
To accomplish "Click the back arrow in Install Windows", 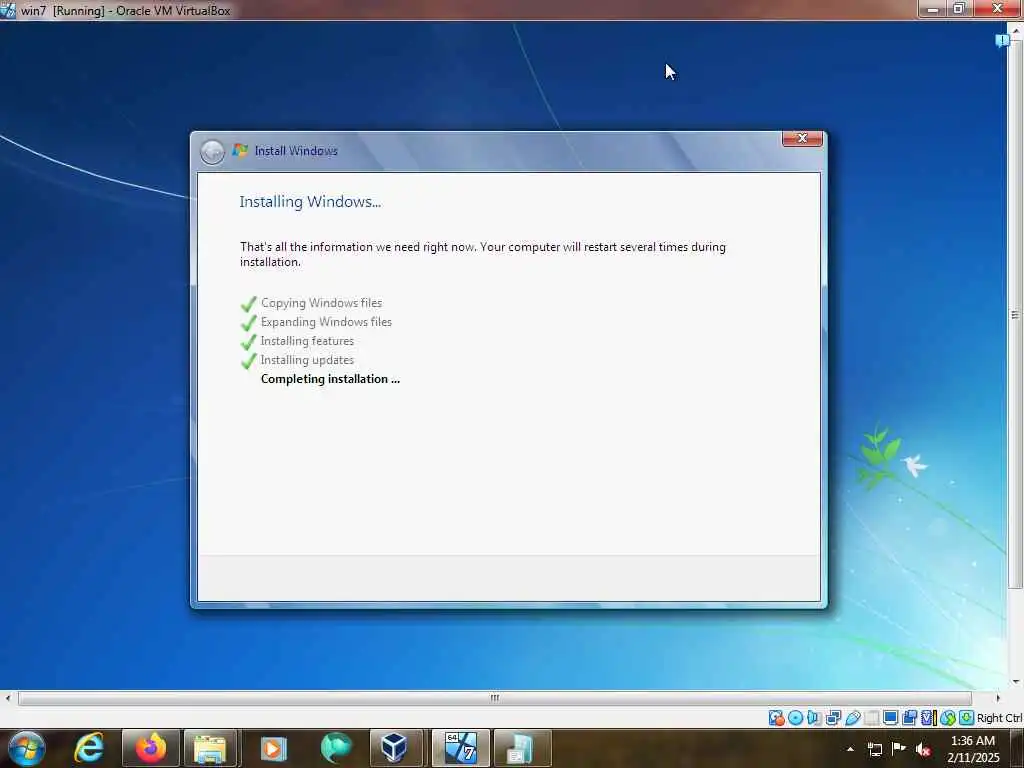I will pyautogui.click(x=212, y=152).
